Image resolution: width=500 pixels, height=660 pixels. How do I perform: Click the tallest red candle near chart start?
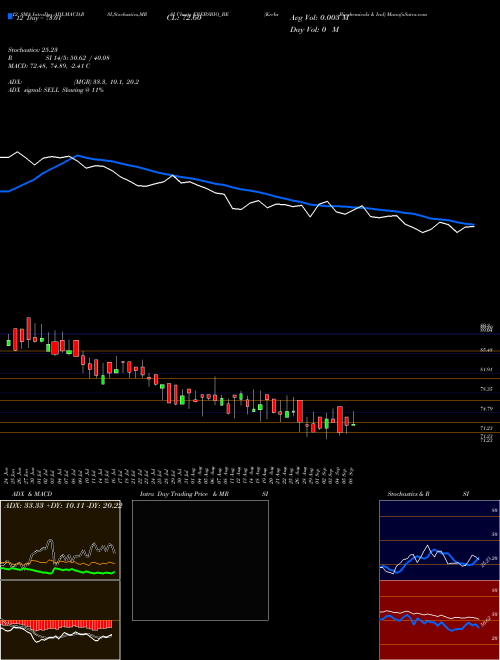click(29, 329)
